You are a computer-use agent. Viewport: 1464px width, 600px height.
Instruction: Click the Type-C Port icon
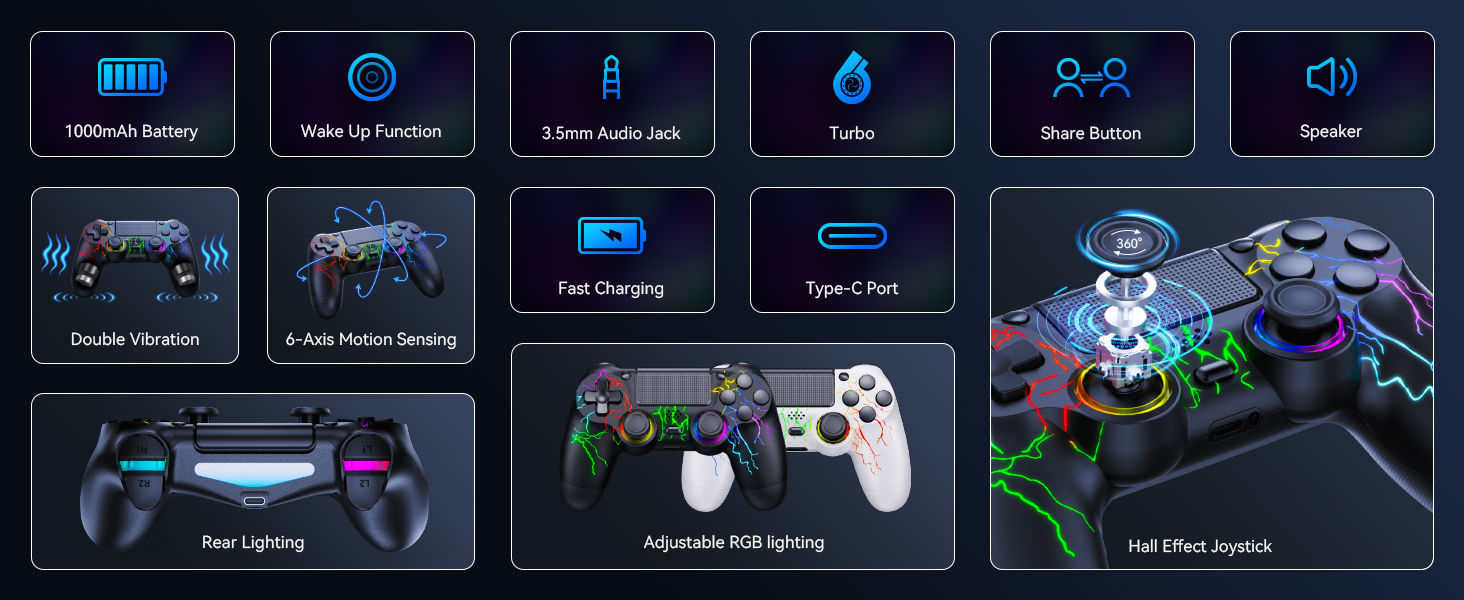pyautogui.click(x=852, y=236)
